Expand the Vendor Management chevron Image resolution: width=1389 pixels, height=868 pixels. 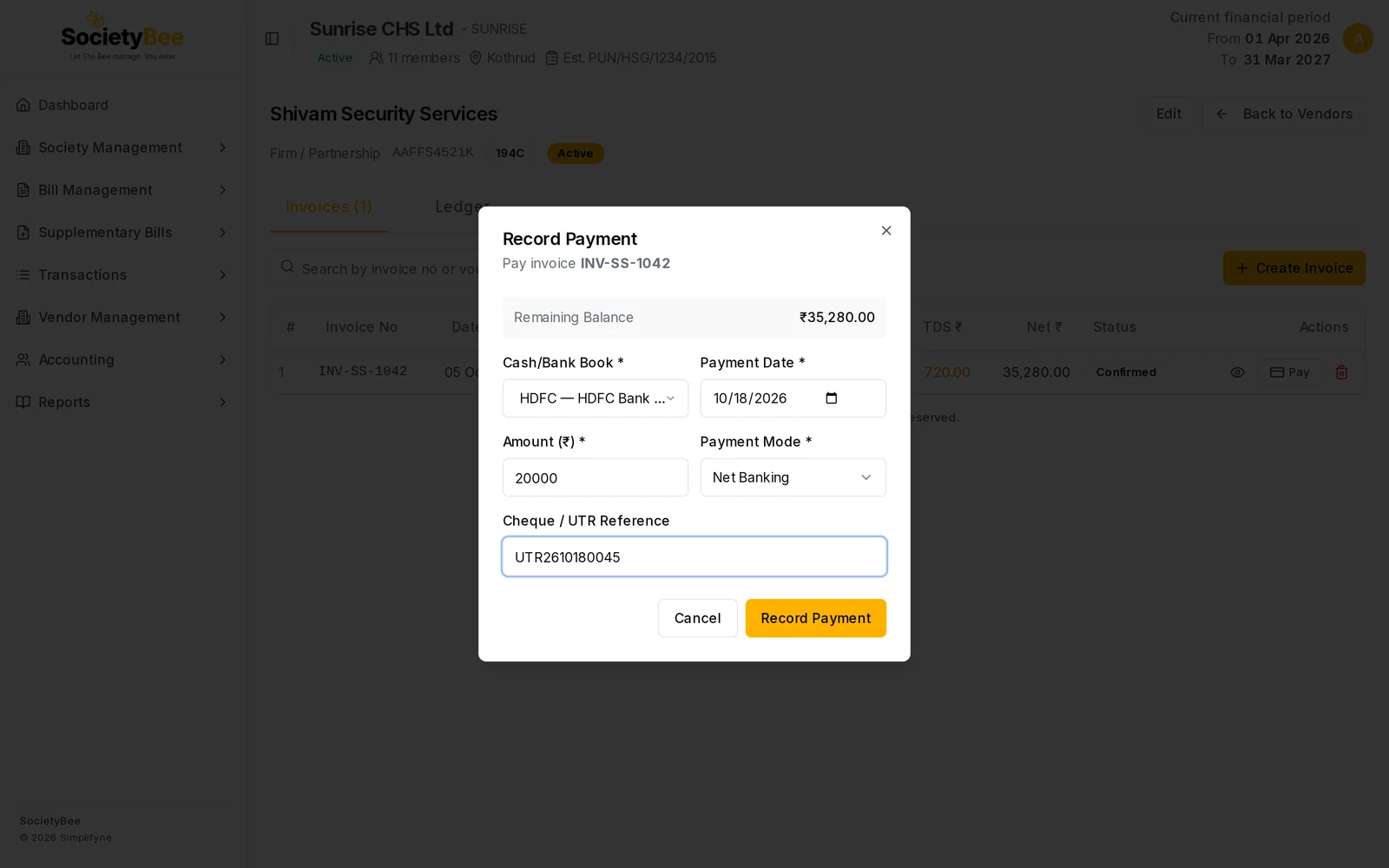pyautogui.click(x=222, y=318)
